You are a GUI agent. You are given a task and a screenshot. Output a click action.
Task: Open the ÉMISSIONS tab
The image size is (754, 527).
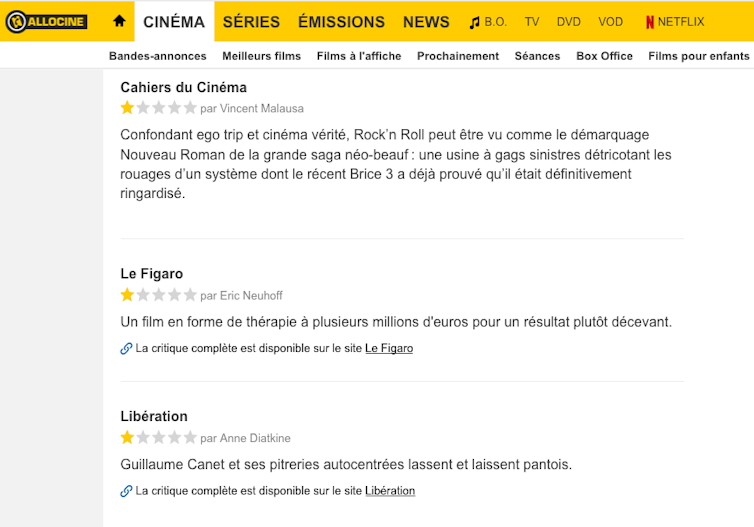341,22
